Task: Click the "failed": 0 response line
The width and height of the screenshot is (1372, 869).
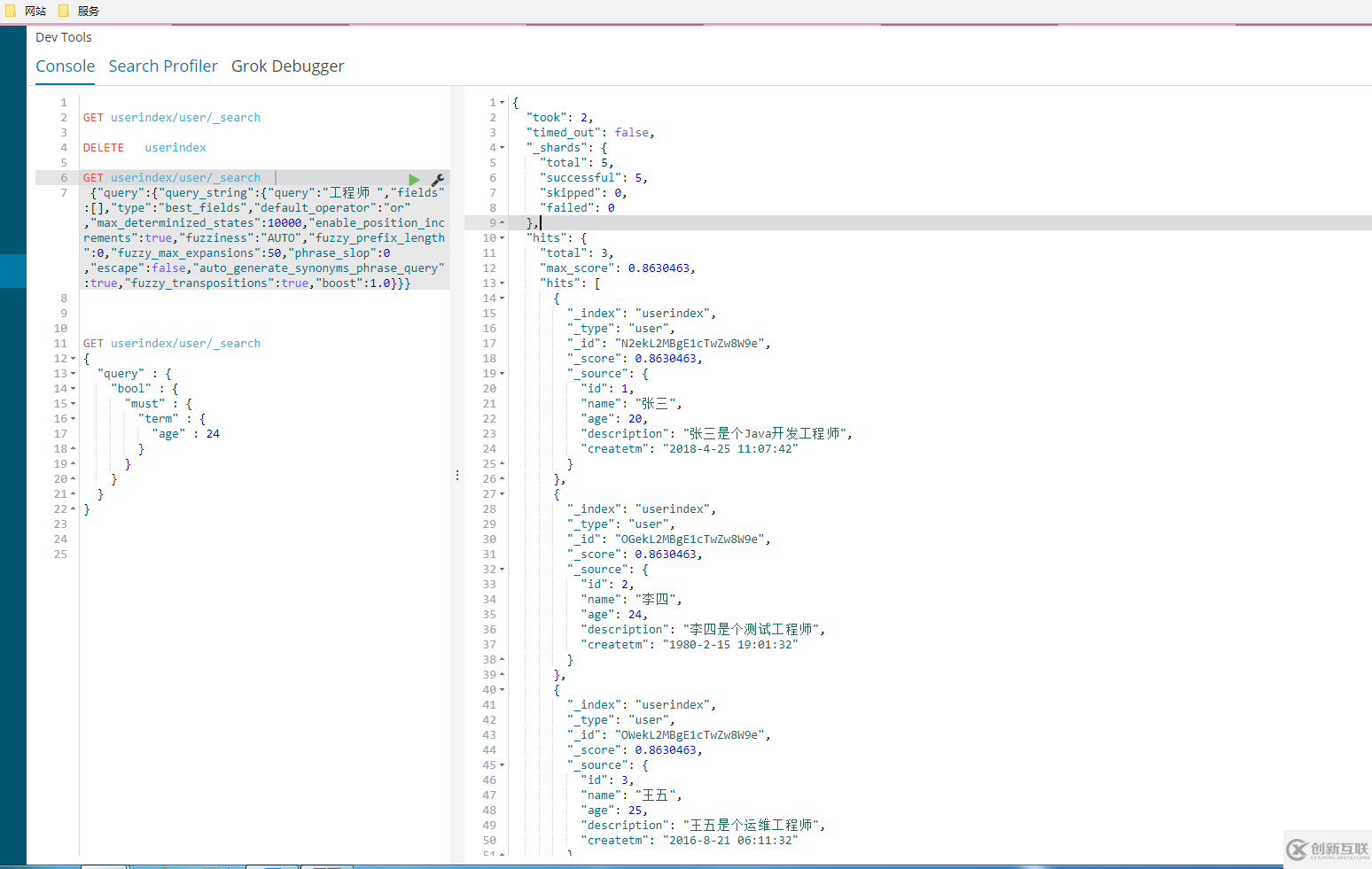Action: (577, 208)
